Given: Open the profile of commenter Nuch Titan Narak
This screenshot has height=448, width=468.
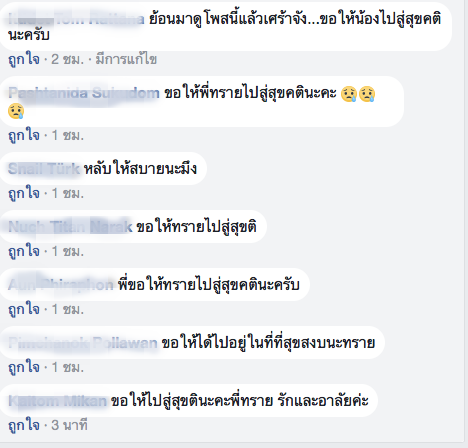Looking at the screenshot, I should tap(70, 227).
